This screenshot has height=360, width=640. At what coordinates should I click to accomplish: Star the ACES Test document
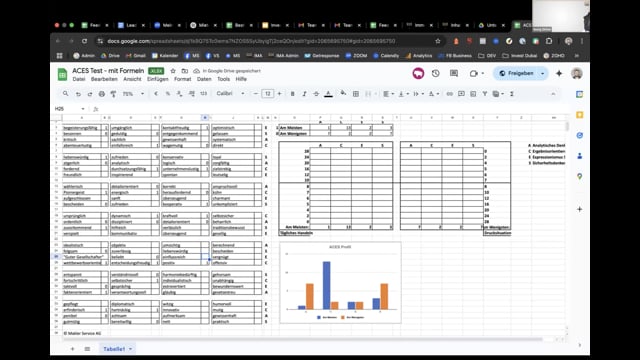click(x=173, y=71)
